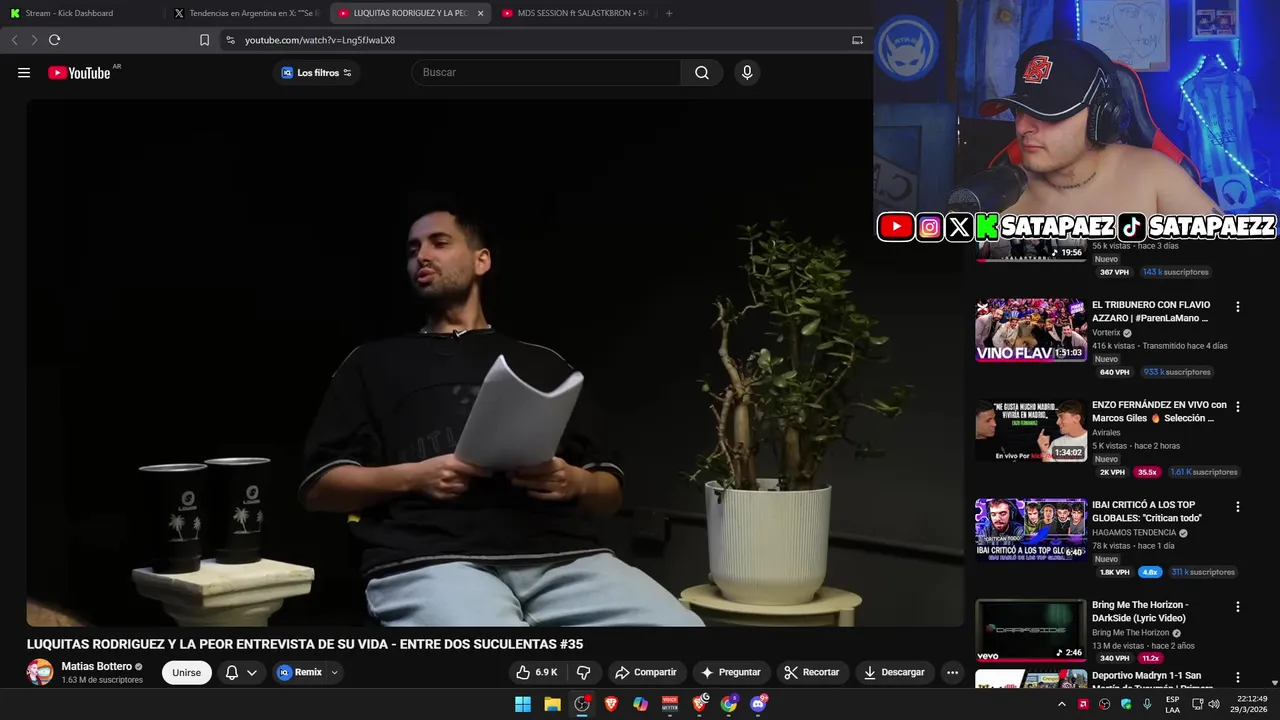Viewport: 1280px width, 720px height.
Task: Clip video with Recortar button
Action: click(812, 672)
